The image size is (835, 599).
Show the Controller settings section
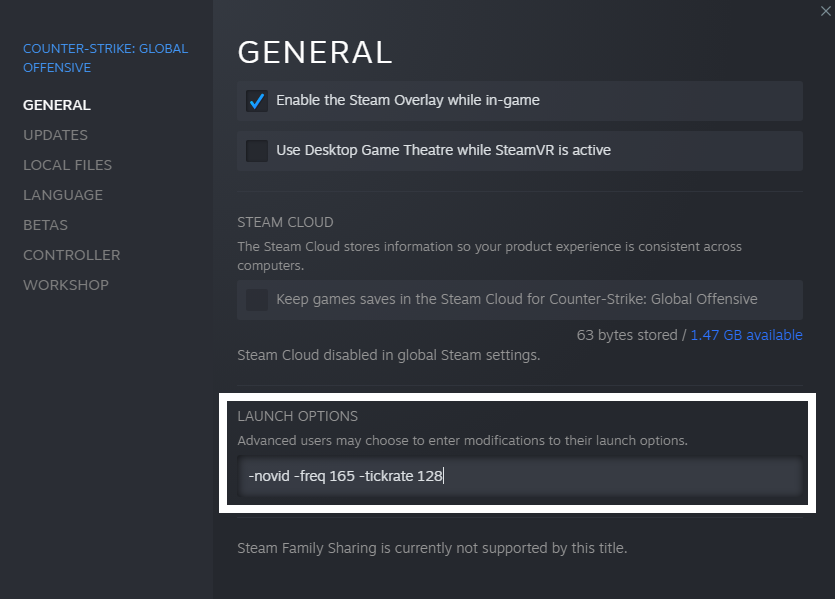click(x=71, y=255)
